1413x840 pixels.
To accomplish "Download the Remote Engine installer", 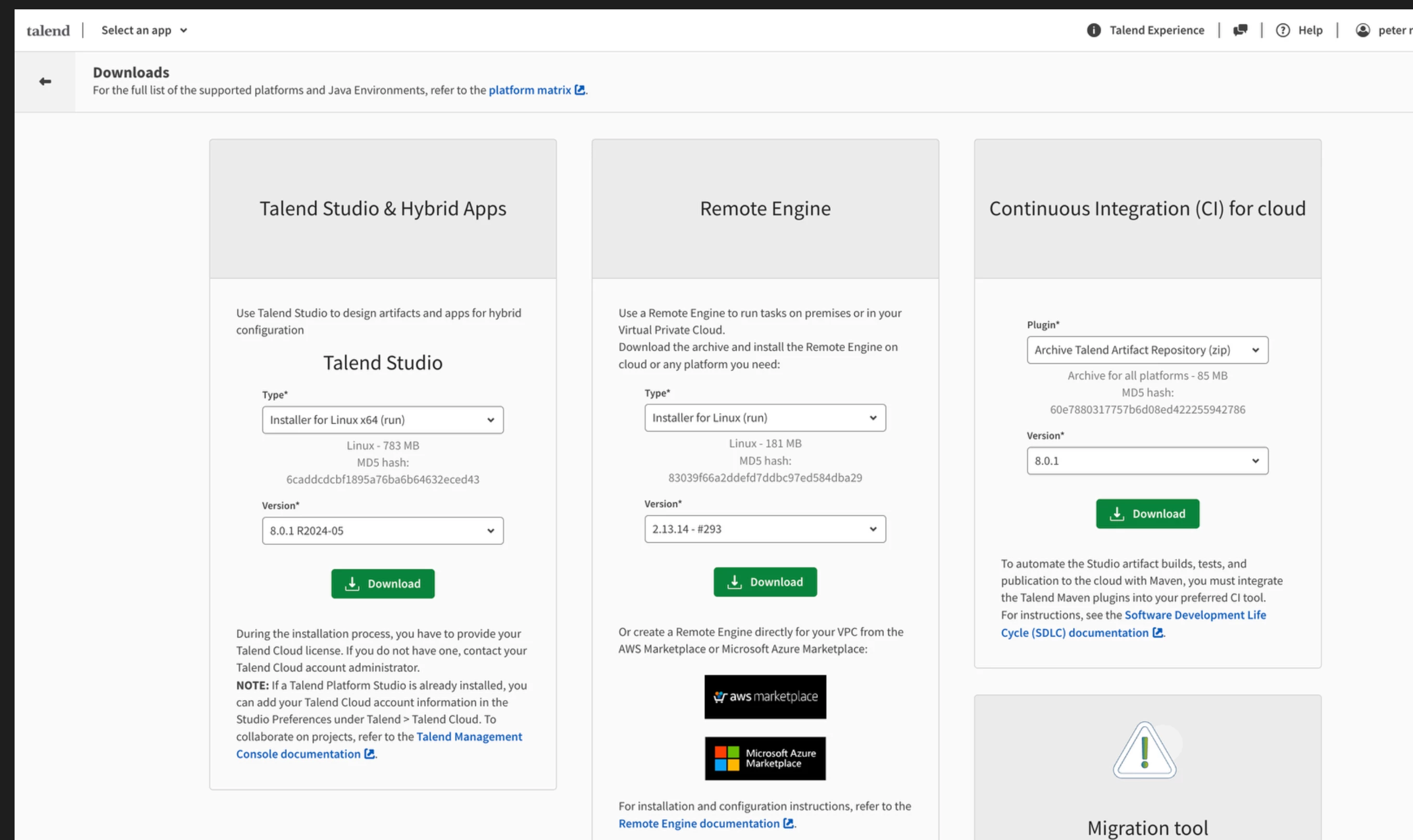I will [765, 582].
